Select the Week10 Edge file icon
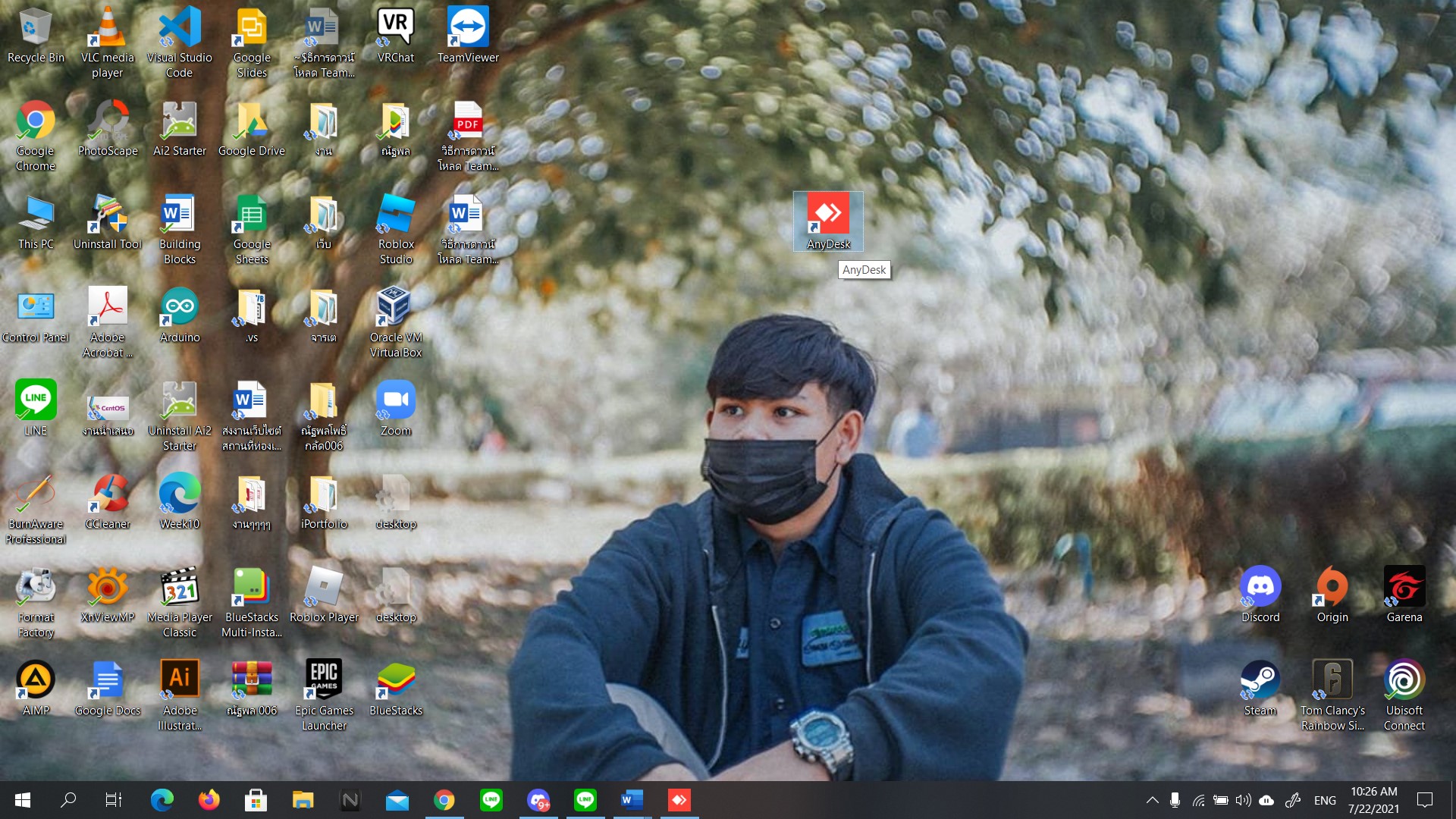Screen dimensions: 1456x819 (x=180, y=502)
